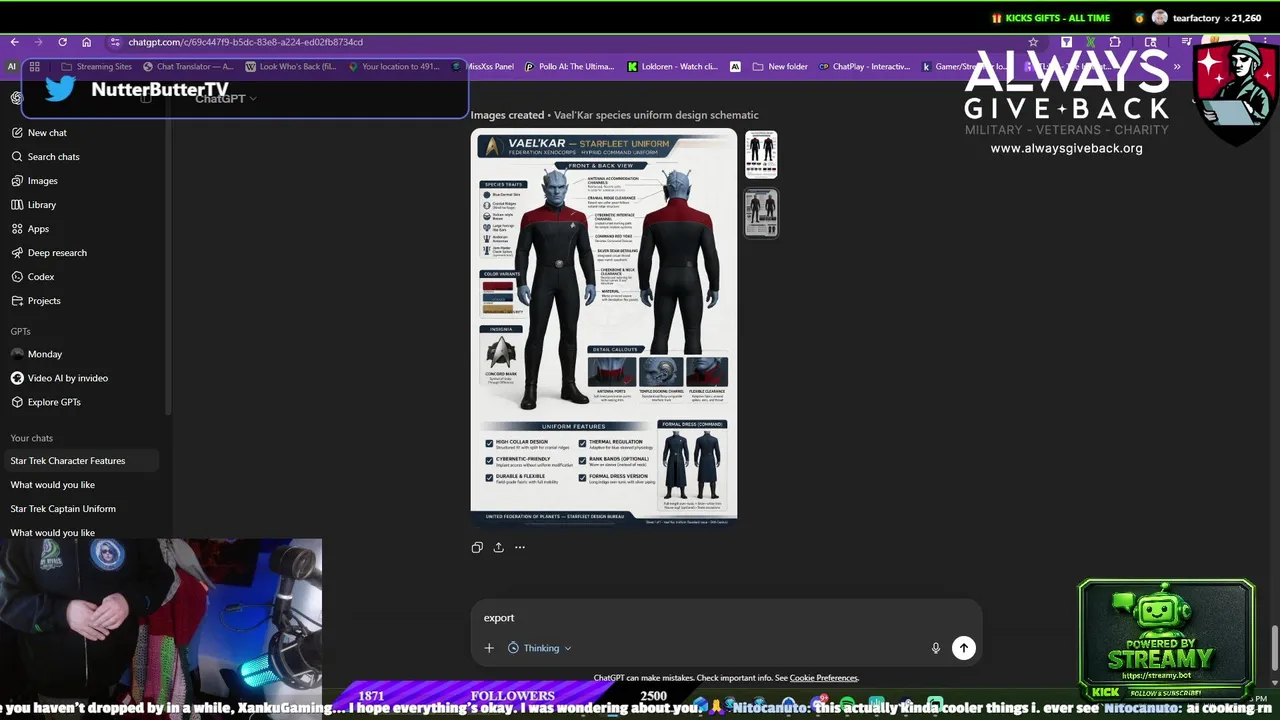This screenshot has width=1280, height=720.
Task: Start a New chat
Action: [x=85, y=133]
